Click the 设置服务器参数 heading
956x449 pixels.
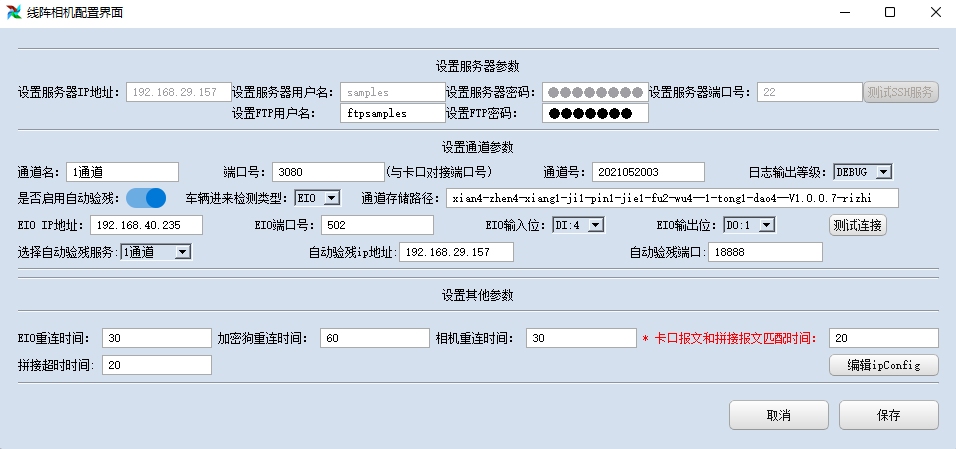click(x=477, y=66)
